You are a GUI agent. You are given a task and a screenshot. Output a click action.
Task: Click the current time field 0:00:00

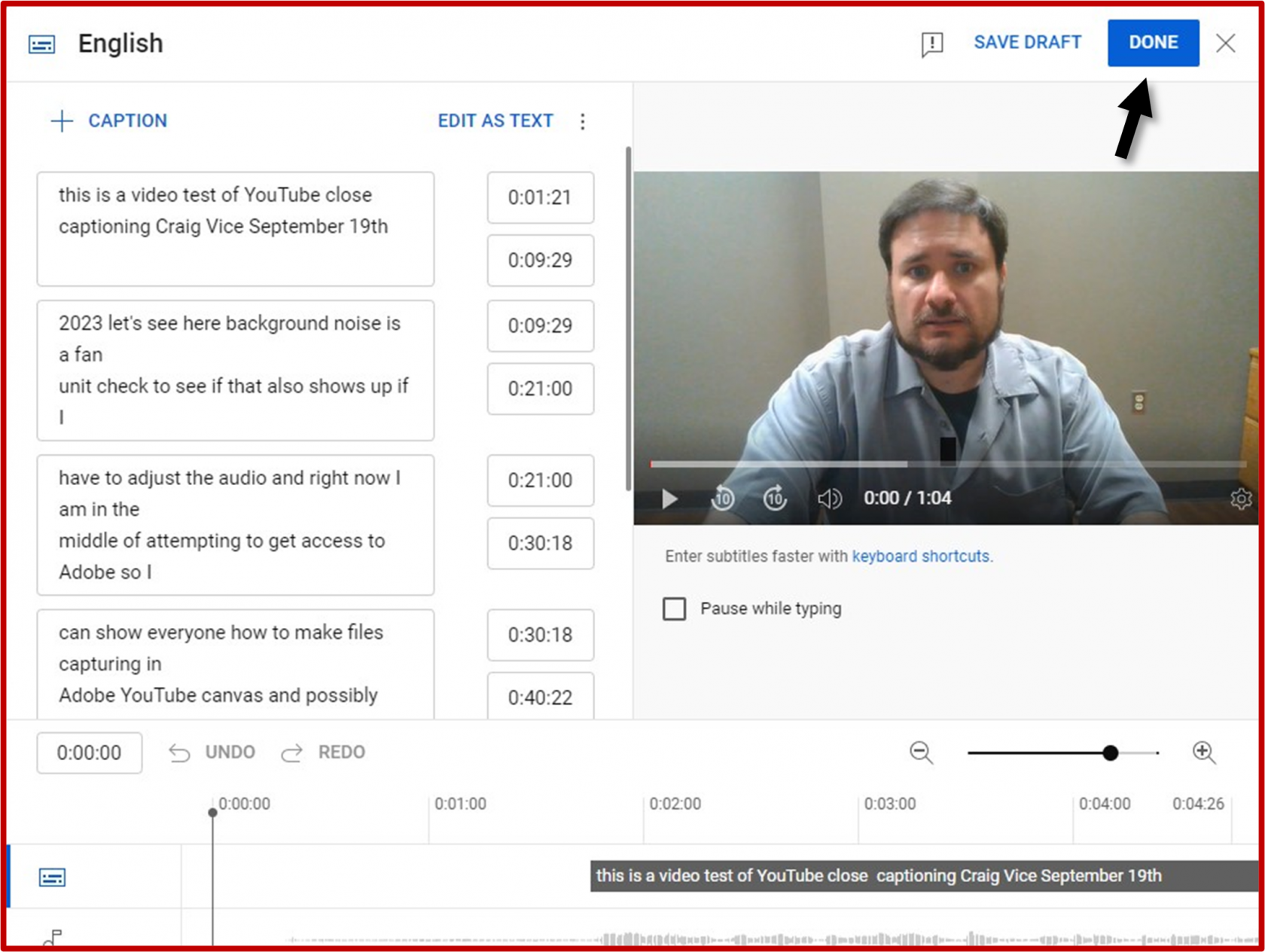pos(89,752)
